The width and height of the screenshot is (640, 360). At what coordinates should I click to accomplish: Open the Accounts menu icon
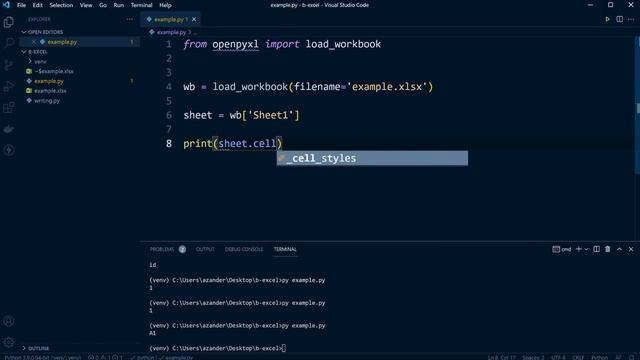coord(9,321)
